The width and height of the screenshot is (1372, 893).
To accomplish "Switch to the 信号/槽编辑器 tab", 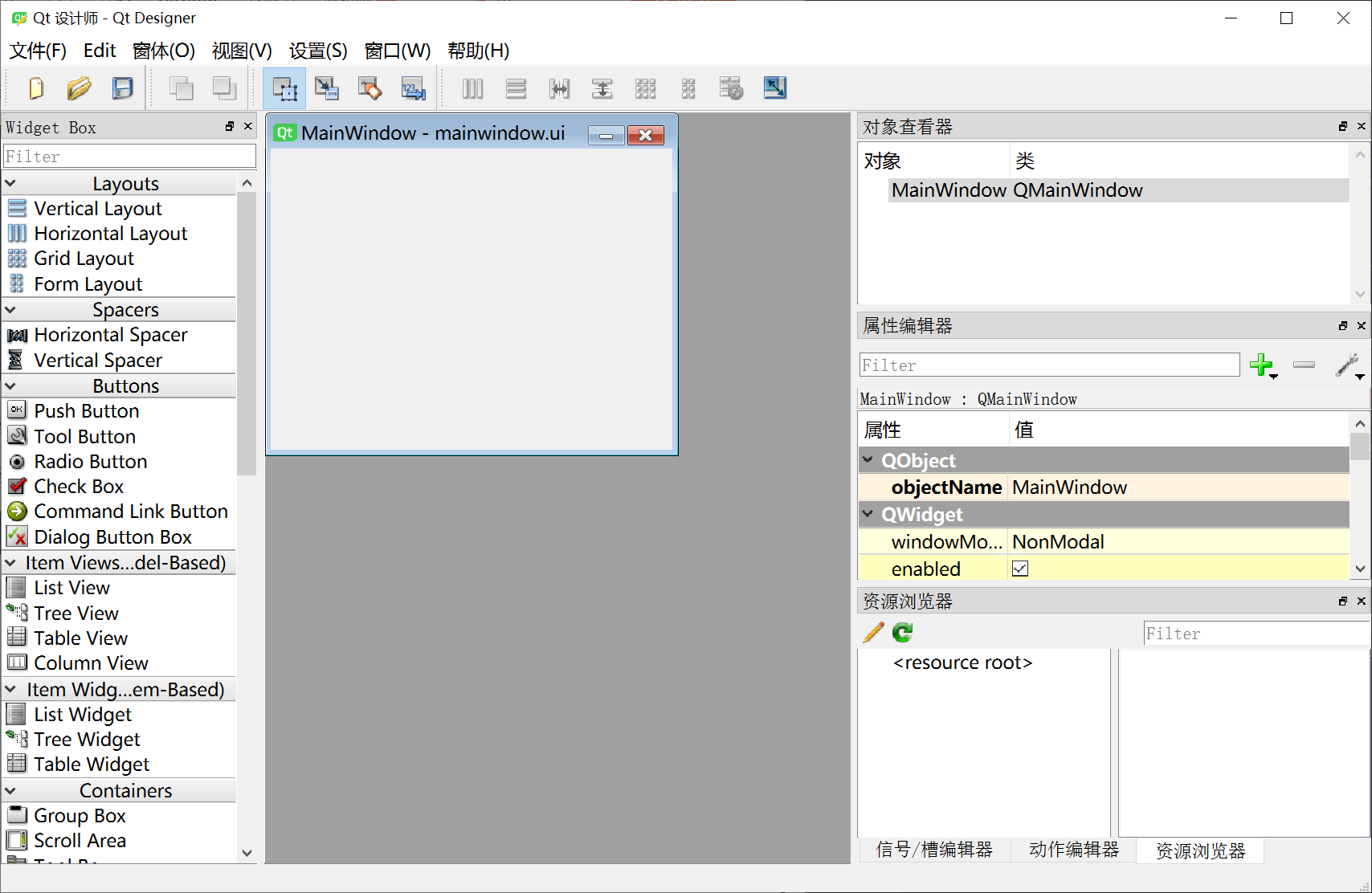I will pyautogui.click(x=934, y=850).
